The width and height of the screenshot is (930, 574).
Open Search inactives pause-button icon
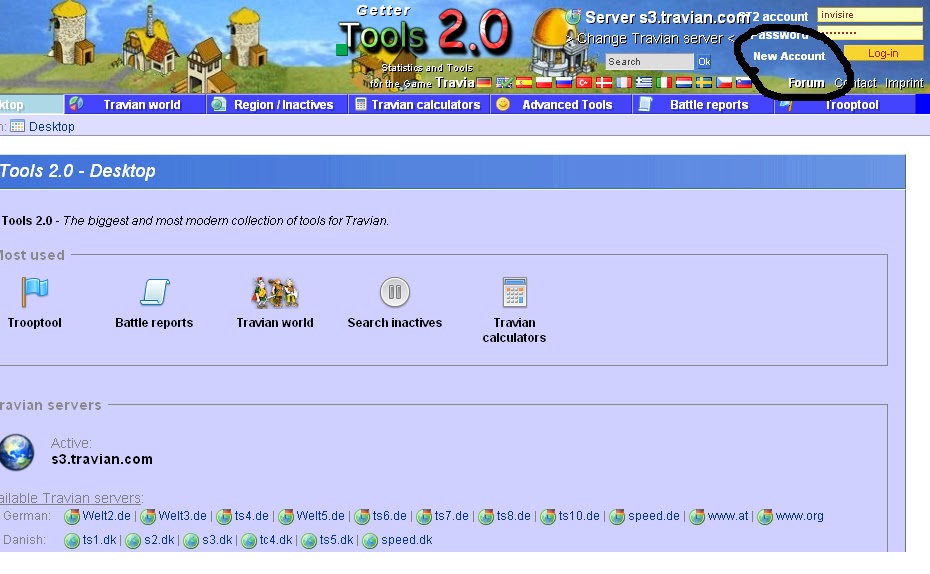coord(394,292)
